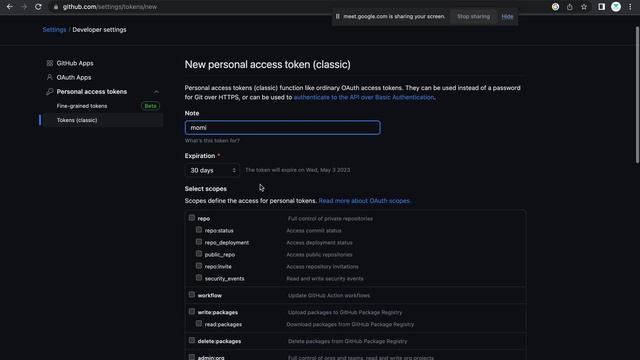This screenshot has width=640, height=360.
Task: Reload the page with the refresh icon
Action: coord(38,7)
